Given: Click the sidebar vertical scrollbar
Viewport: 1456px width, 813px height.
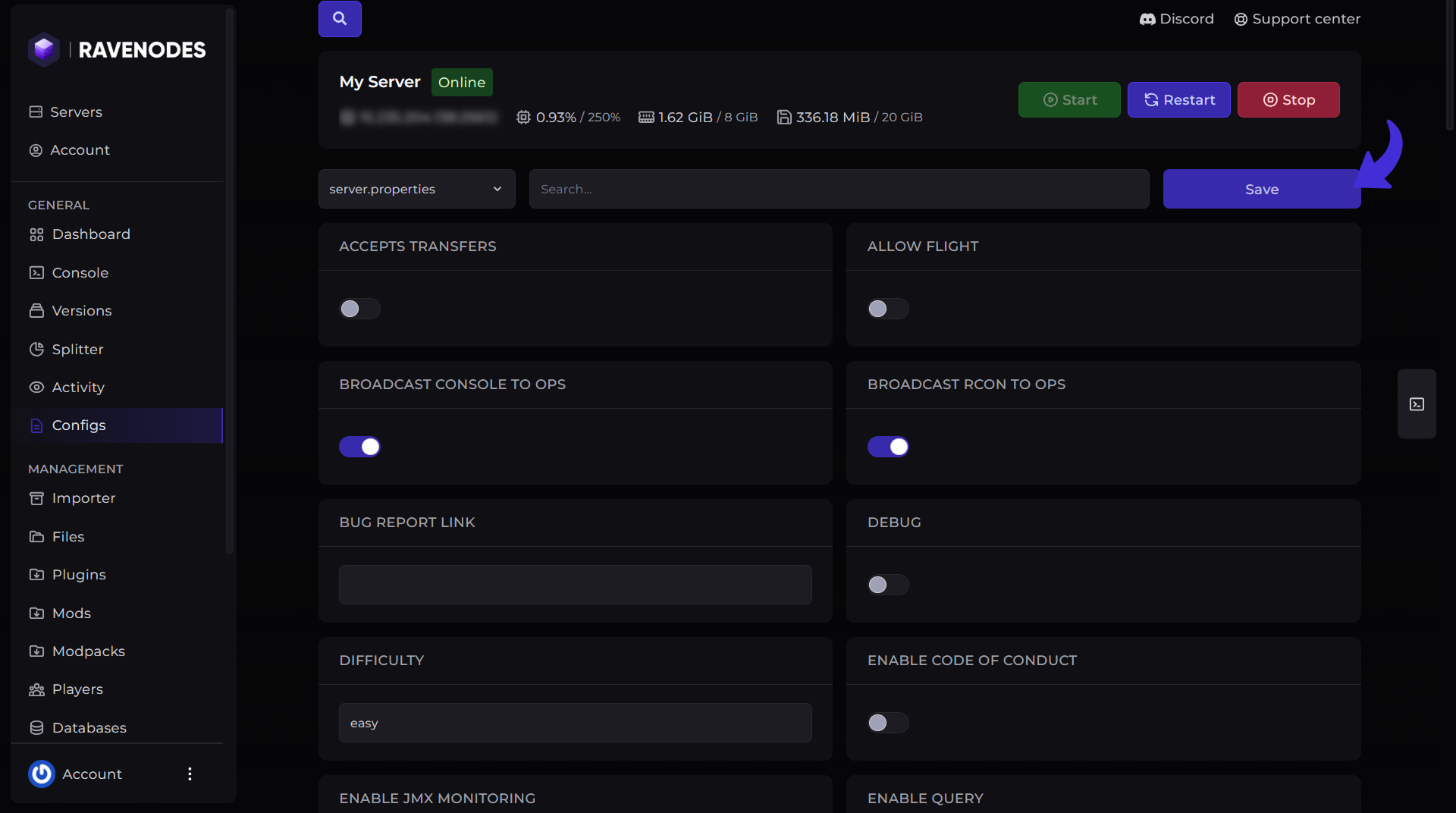Looking at the screenshot, I should click(230, 281).
